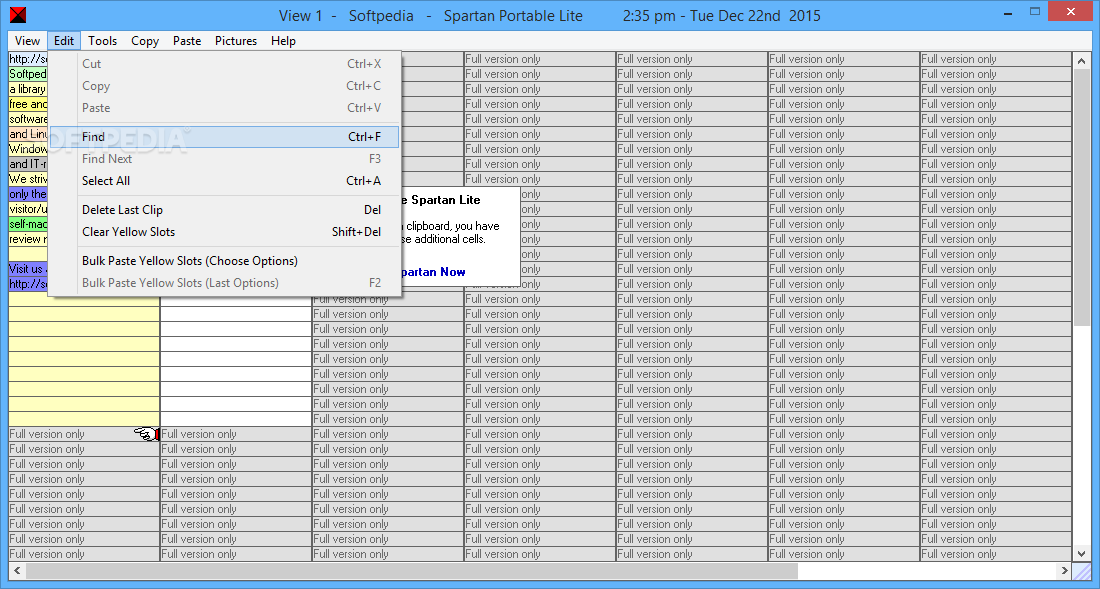The height and width of the screenshot is (589, 1100).
Task: Select the 'We striv' yellow clip cell
Action: pyautogui.click(x=28, y=179)
